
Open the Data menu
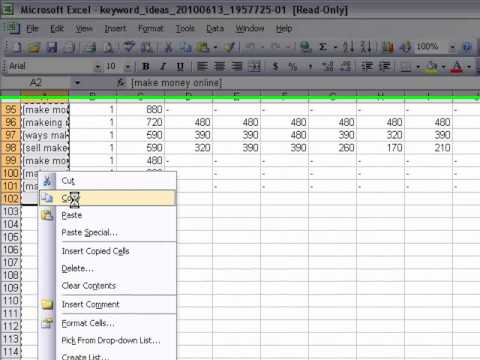point(215,29)
